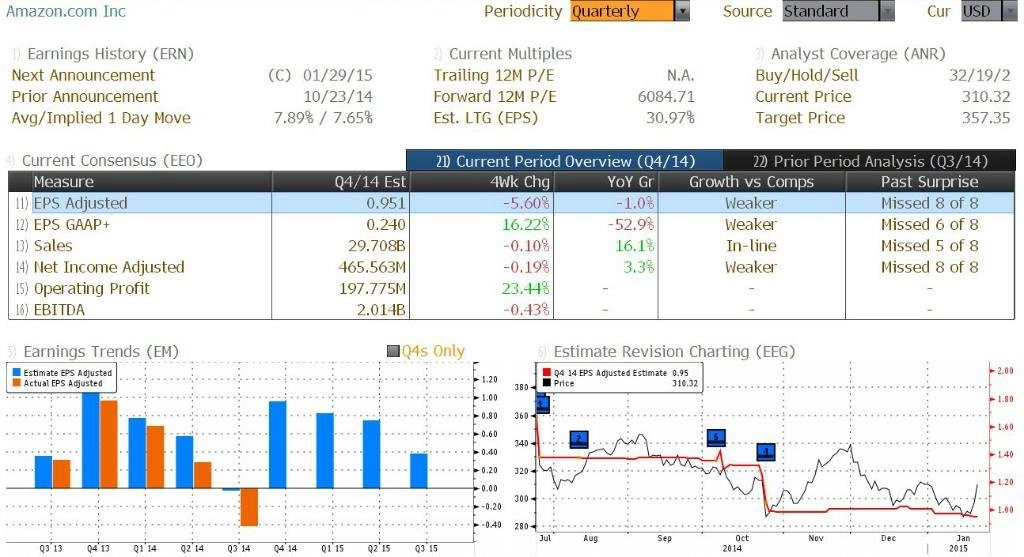Click the orange Actual EPS Adjusted legend swatch
Screen dimensions: 1024x557
tap(16, 383)
